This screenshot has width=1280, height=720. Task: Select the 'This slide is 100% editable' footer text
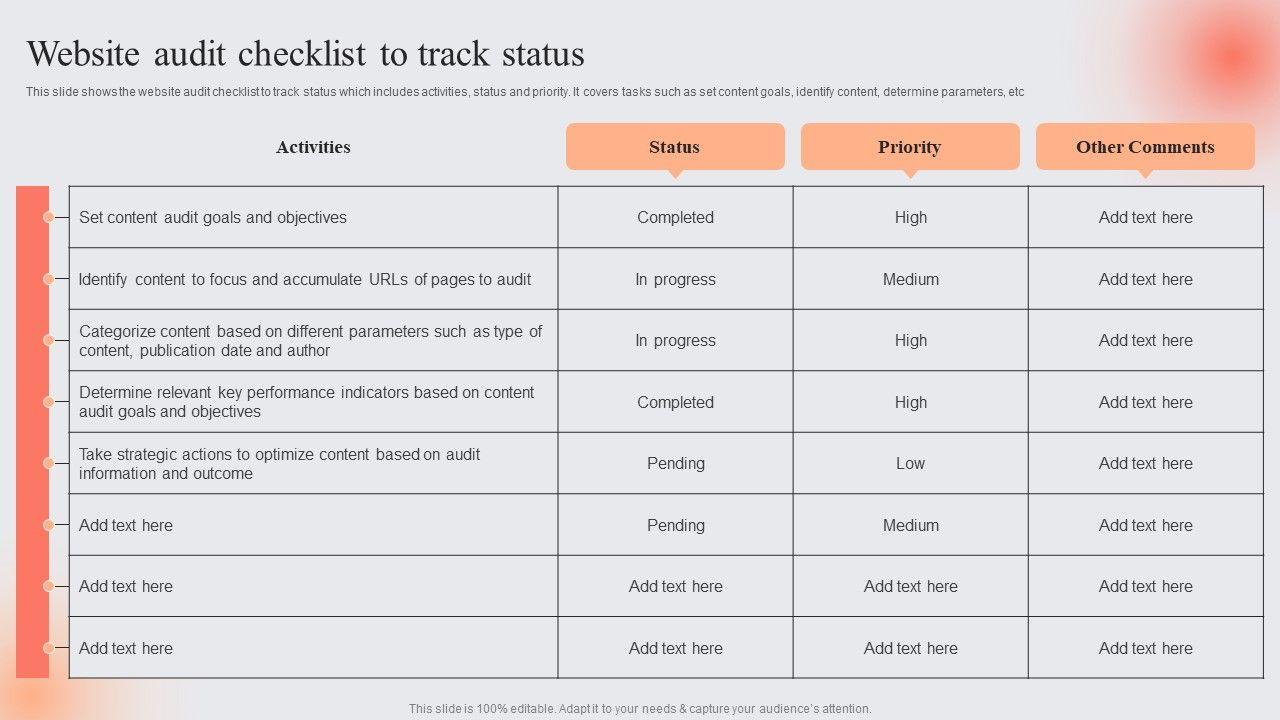pyautogui.click(x=640, y=708)
